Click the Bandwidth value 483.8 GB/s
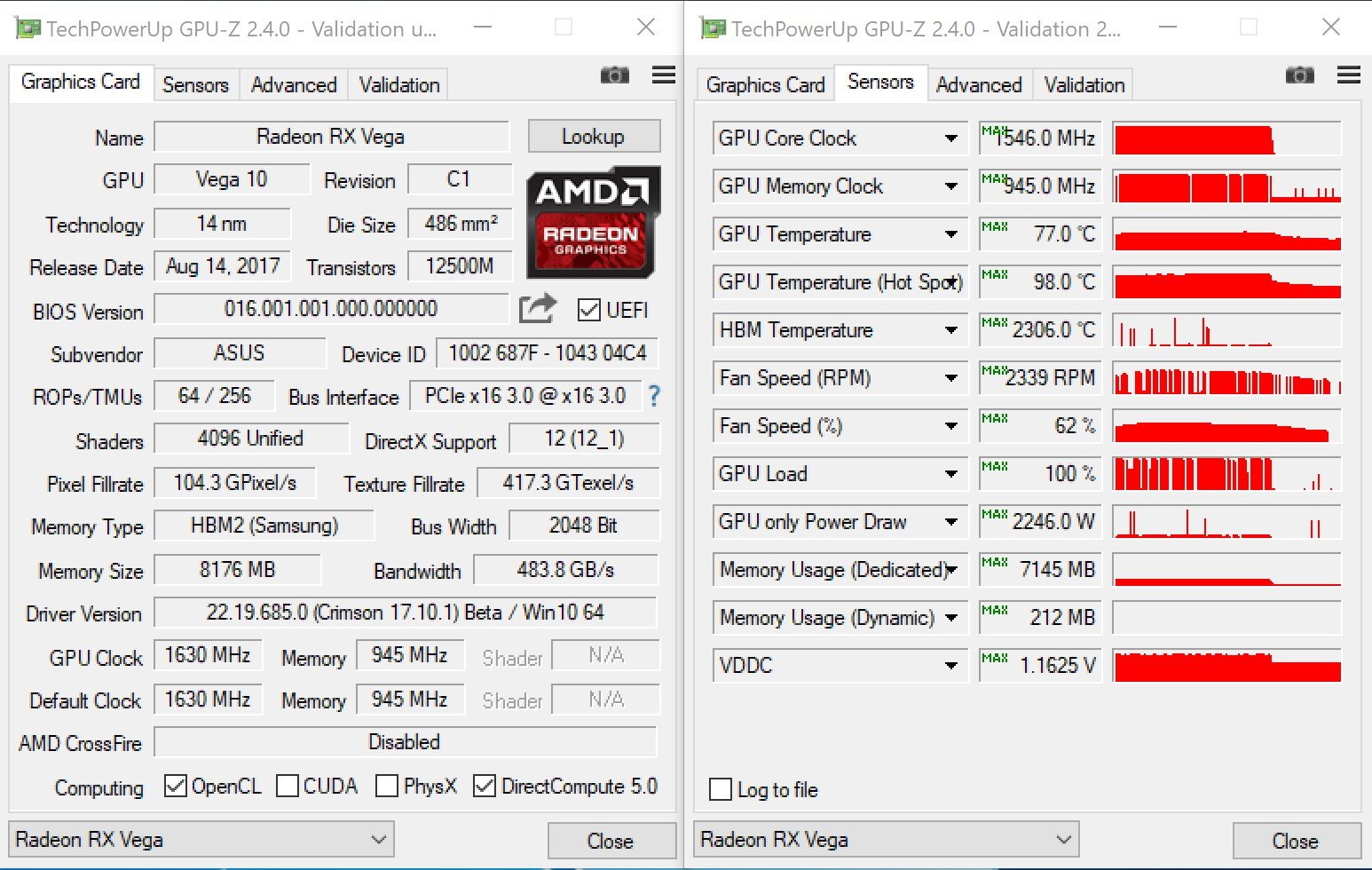The image size is (1372, 870). coord(566,570)
